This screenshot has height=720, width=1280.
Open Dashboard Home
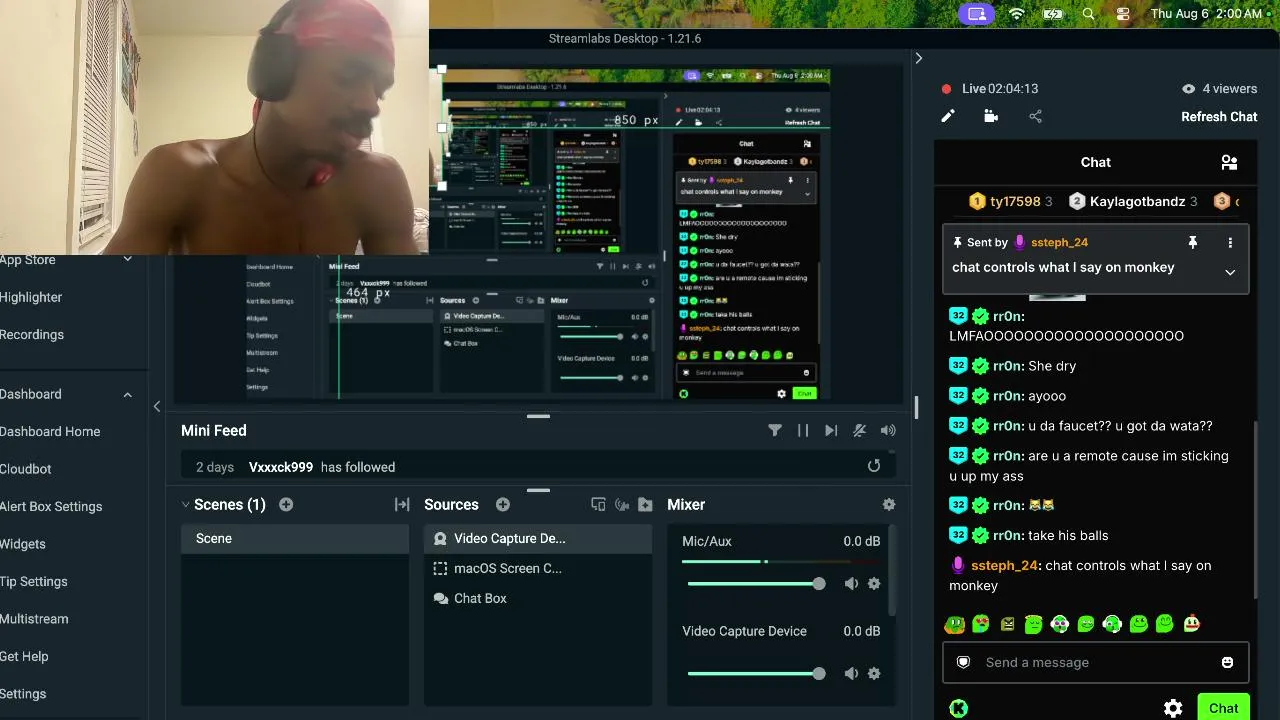50,431
